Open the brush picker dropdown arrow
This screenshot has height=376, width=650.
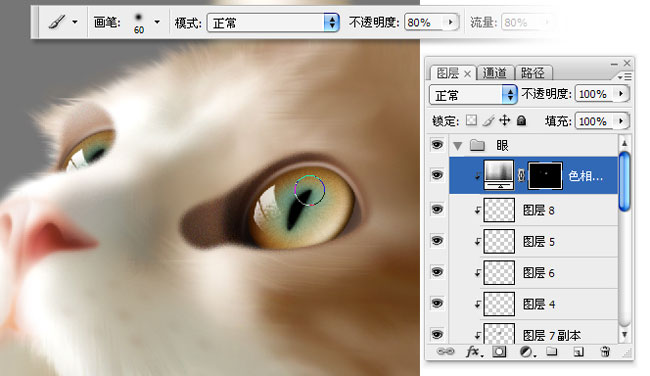pyautogui.click(x=157, y=22)
